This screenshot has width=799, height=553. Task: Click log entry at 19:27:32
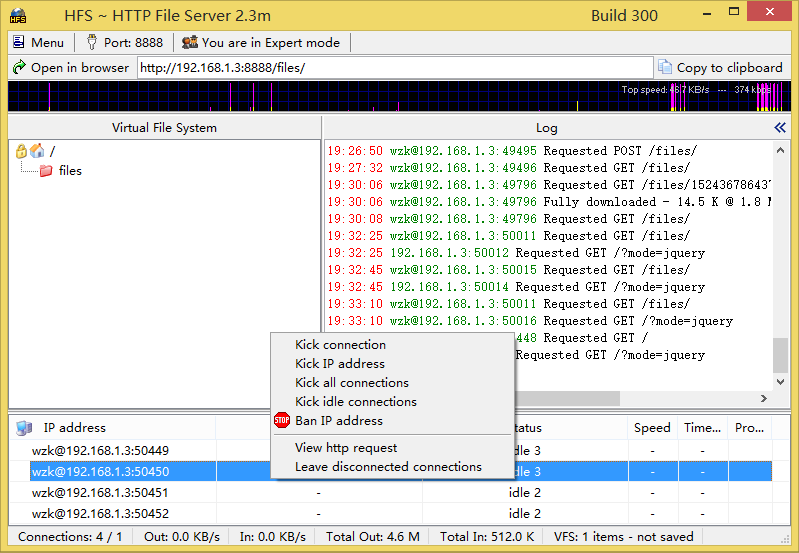[509, 168]
